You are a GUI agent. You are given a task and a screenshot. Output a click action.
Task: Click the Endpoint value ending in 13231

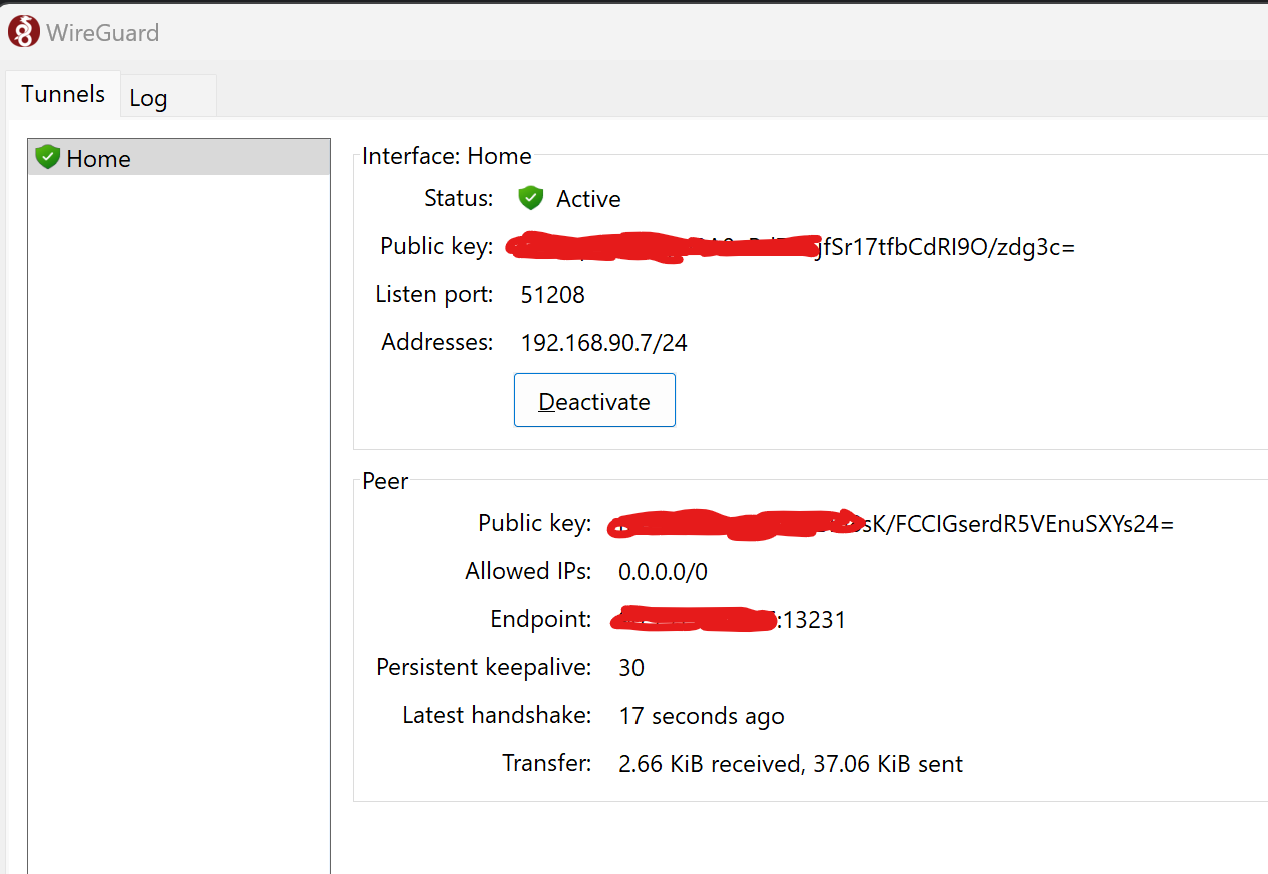(x=725, y=619)
